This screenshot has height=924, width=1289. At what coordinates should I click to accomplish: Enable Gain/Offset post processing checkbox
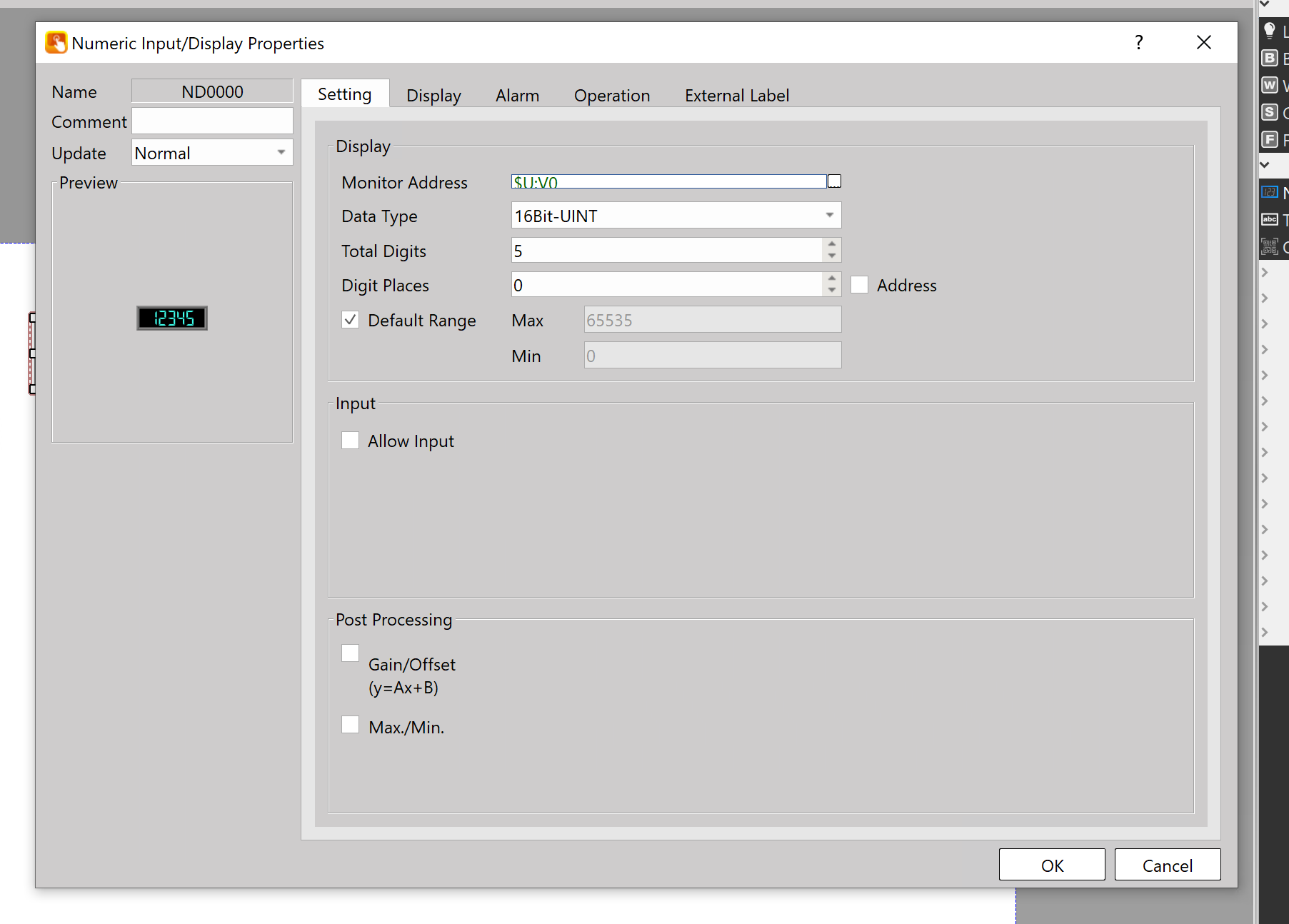[350, 653]
